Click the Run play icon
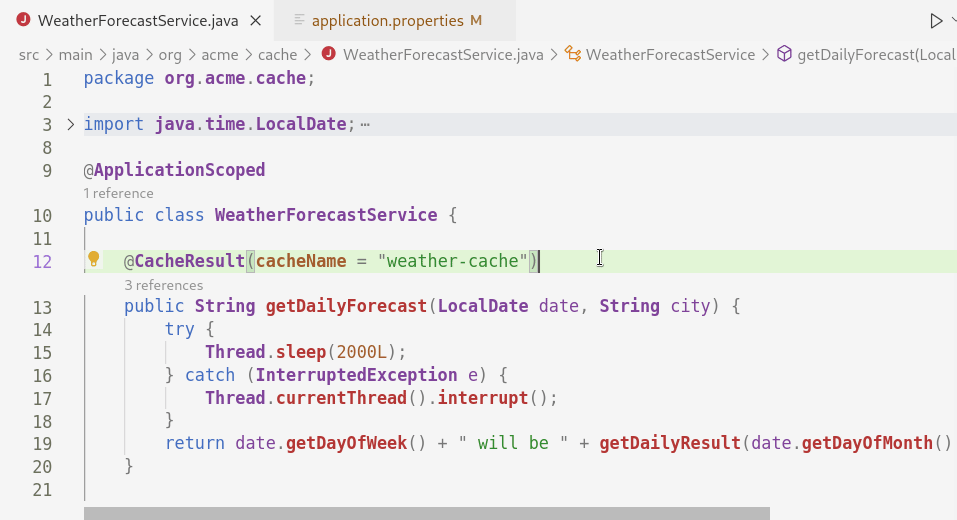 [936, 21]
